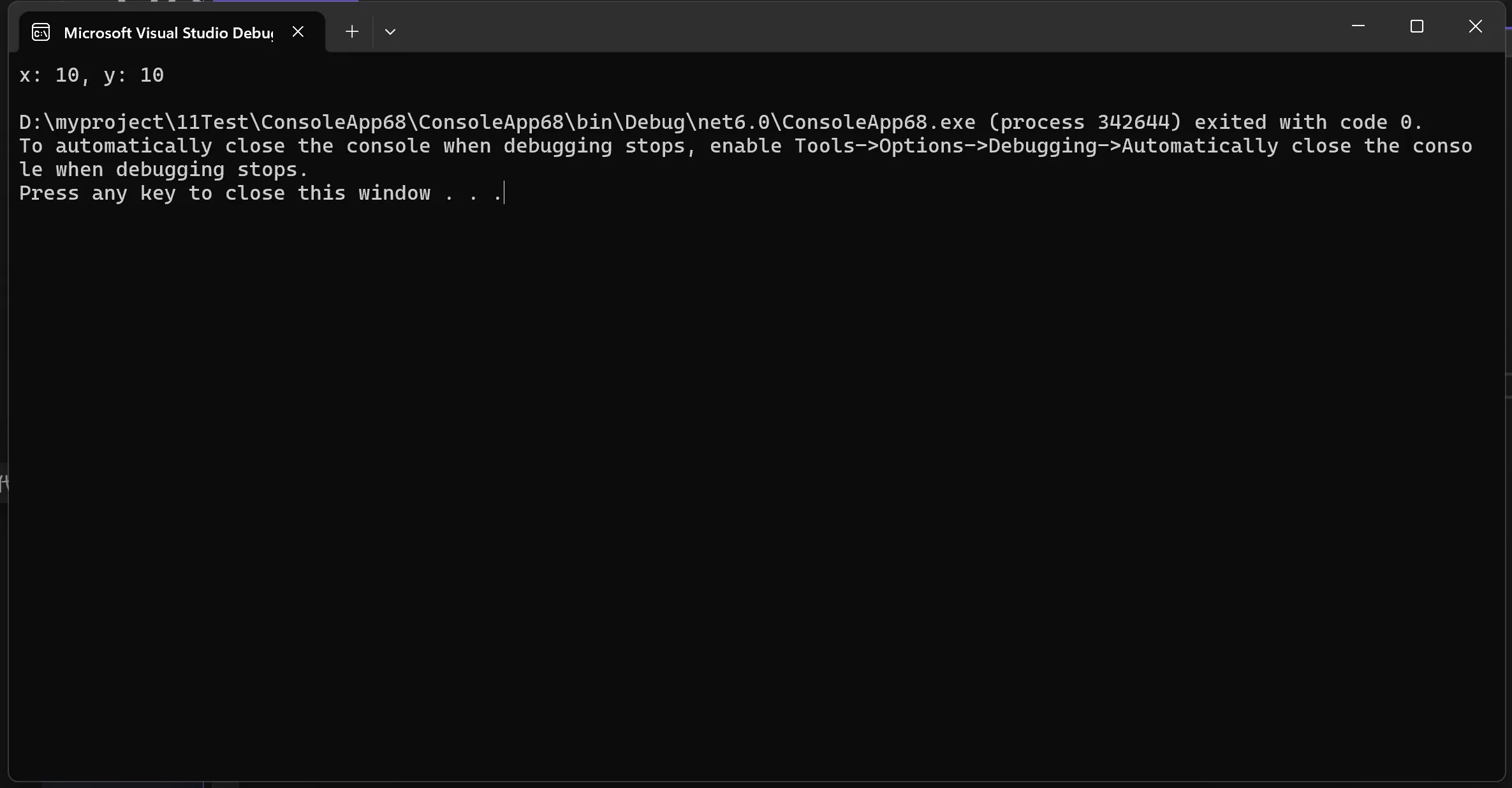Click the word "net6.0" in the path
Viewport: 1512px width, 788px height.
733,122
